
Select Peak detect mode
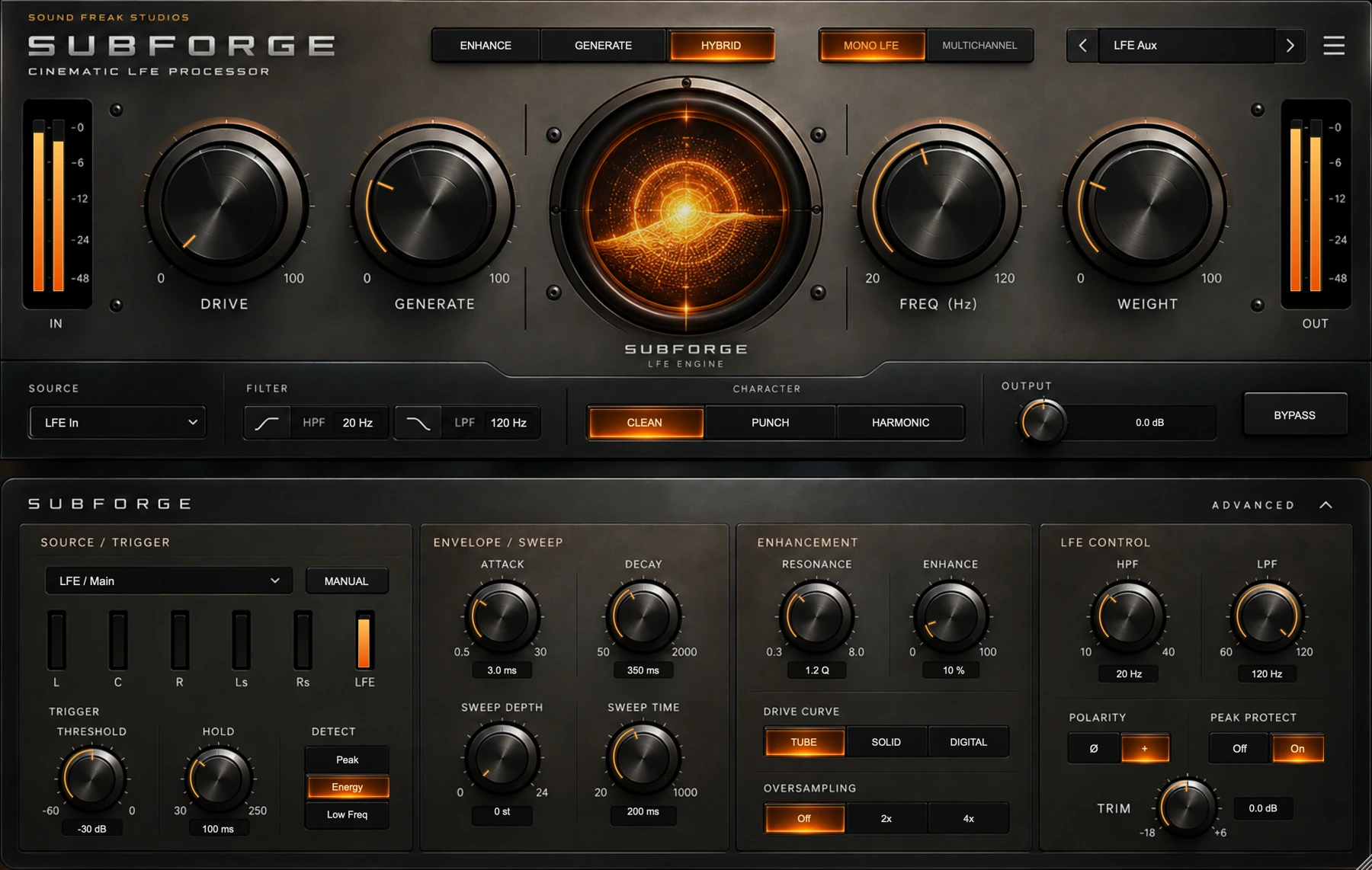coord(348,760)
